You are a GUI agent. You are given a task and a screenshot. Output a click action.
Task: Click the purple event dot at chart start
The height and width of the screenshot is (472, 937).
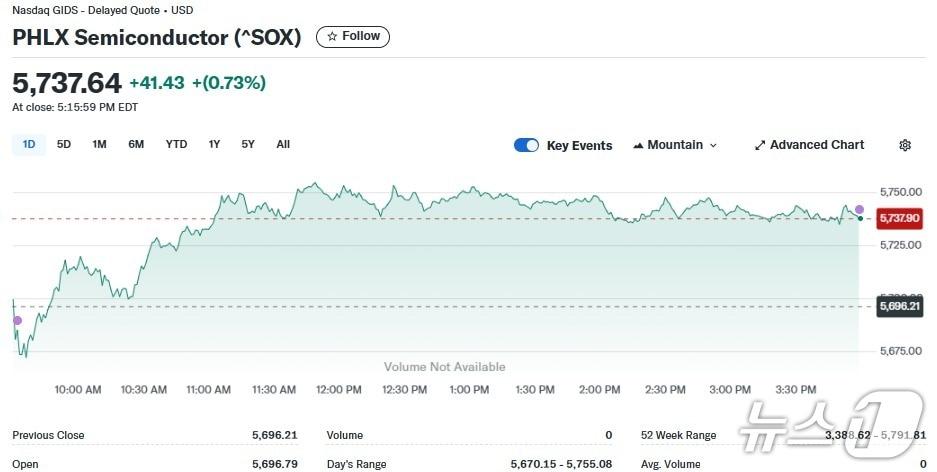(17, 320)
